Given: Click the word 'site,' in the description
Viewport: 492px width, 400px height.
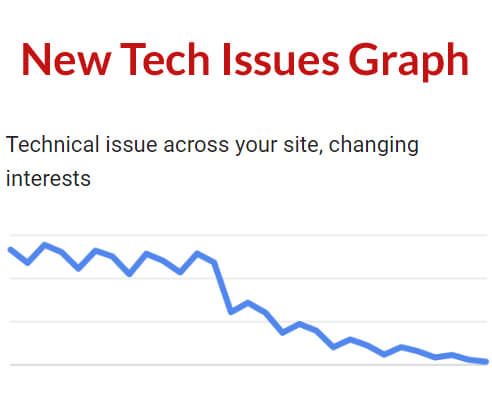Looking at the screenshot, I should point(303,145).
